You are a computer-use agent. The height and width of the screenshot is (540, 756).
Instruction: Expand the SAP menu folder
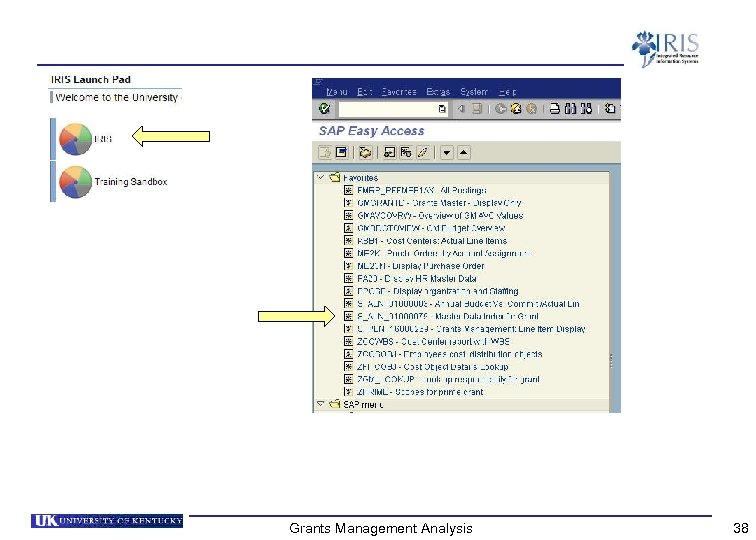(320, 404)
